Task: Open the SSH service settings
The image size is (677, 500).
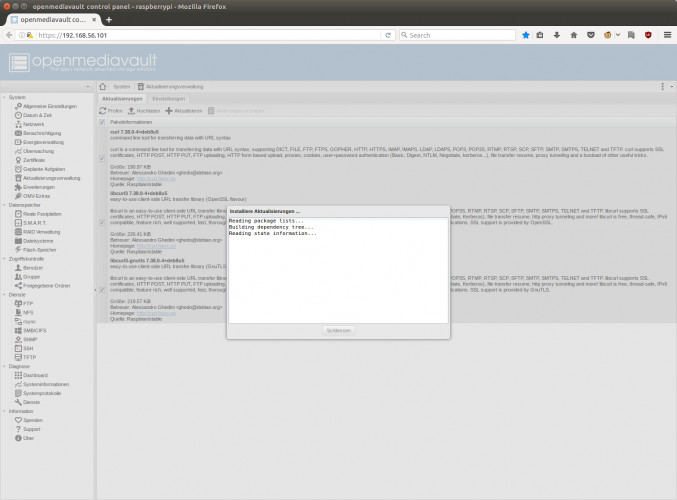Action: 24,348
